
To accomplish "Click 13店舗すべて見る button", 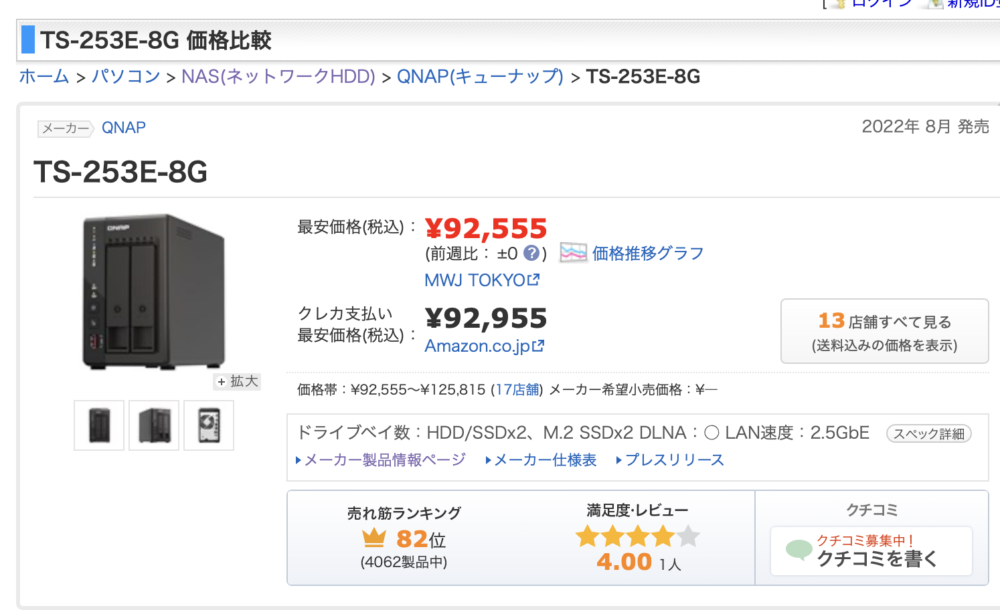I will [x=884, y=331].
